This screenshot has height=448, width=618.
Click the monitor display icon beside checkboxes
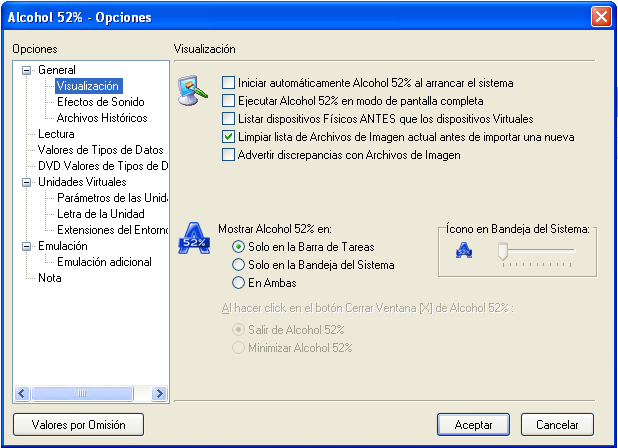point(193,90)
